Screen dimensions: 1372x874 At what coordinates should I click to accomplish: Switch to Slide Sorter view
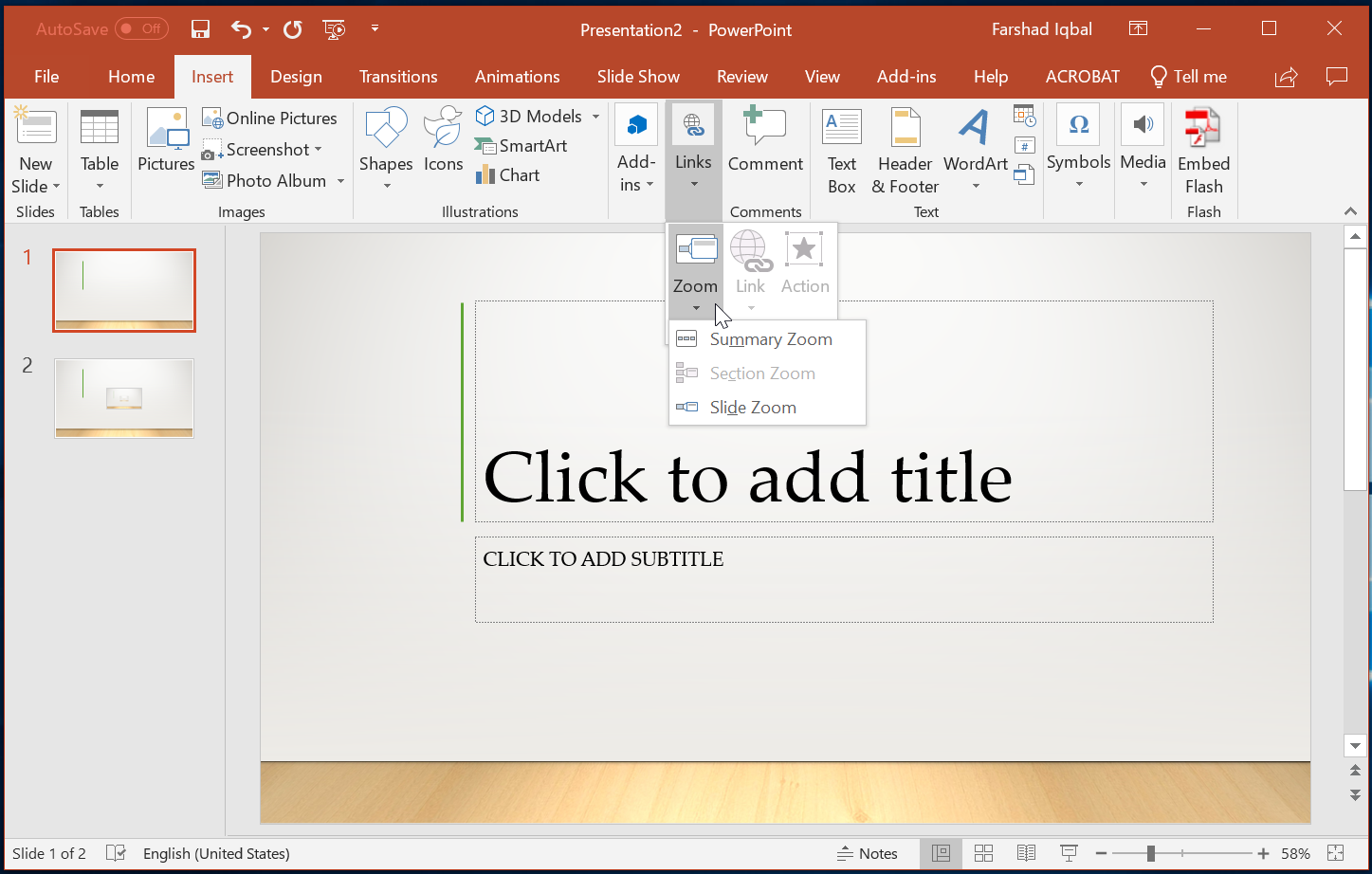(x=983, y=853)
